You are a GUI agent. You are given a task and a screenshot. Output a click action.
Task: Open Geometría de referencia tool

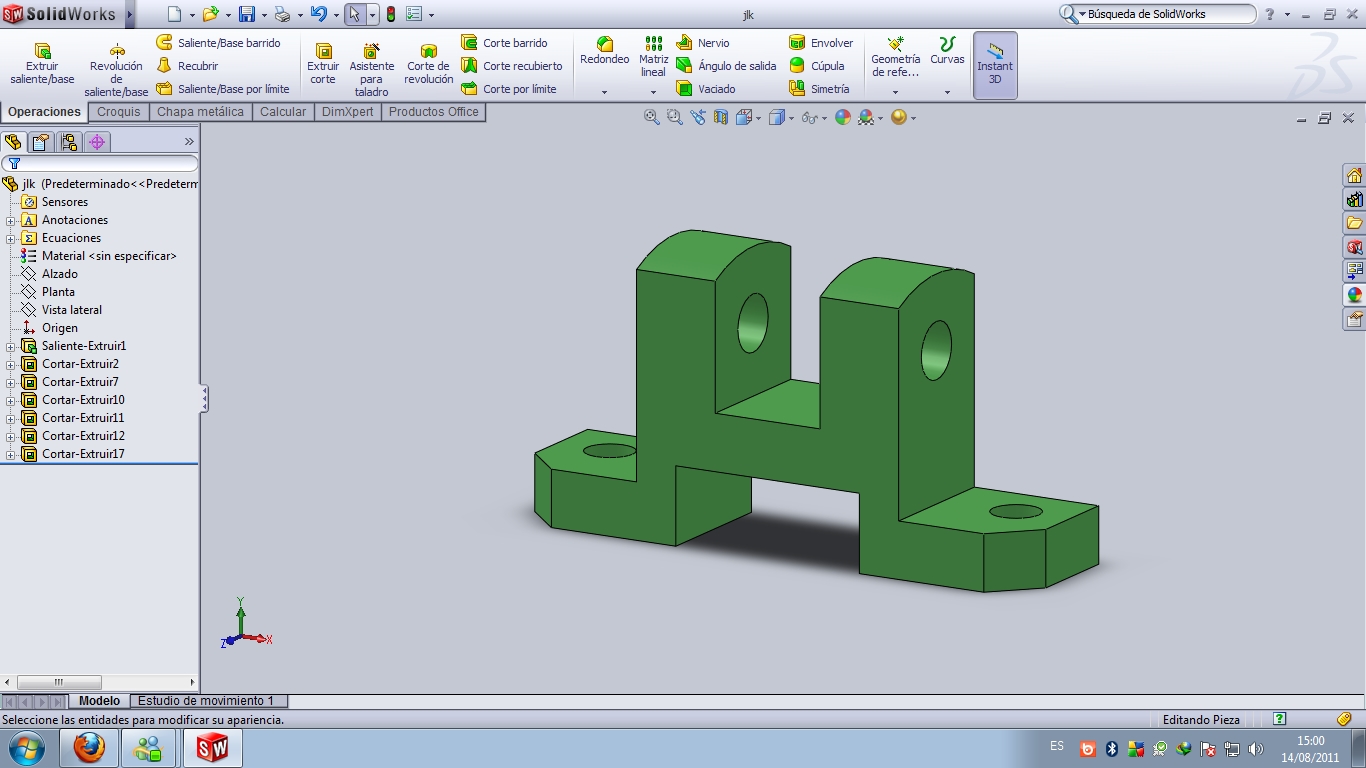coord(895,57)
